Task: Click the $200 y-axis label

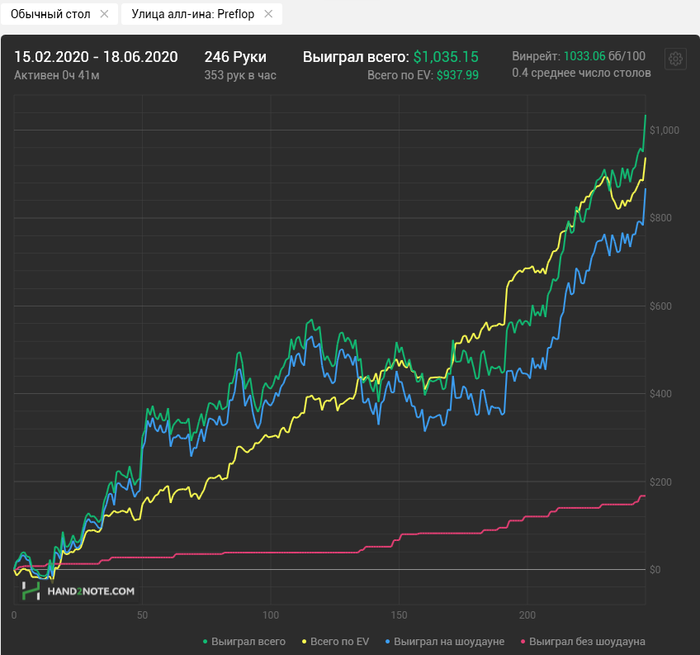Action: (x=661, y=482)
